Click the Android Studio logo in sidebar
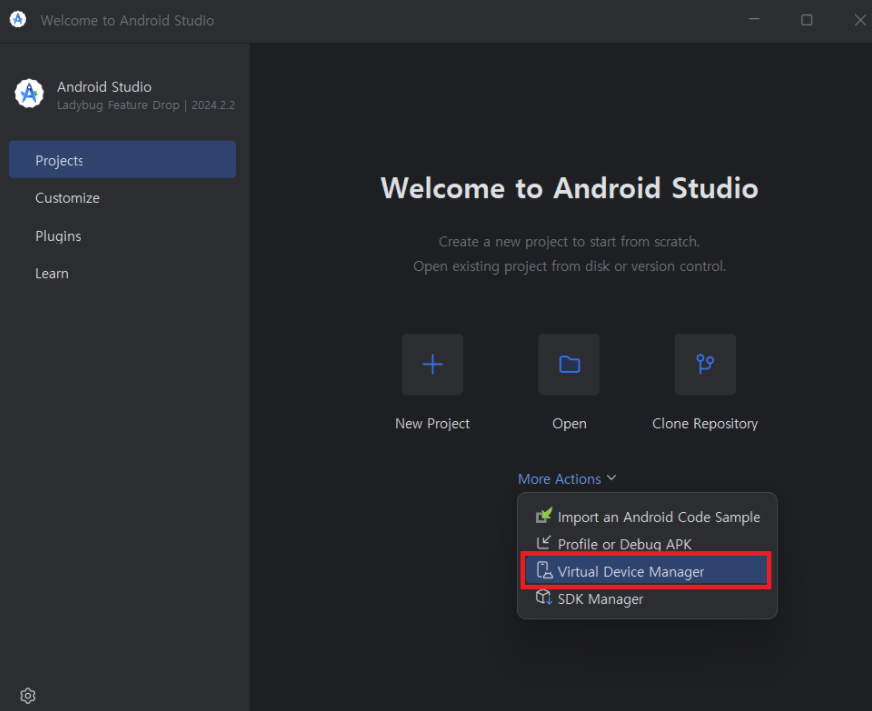Screen dimensions: 872x711 (29, 93)
